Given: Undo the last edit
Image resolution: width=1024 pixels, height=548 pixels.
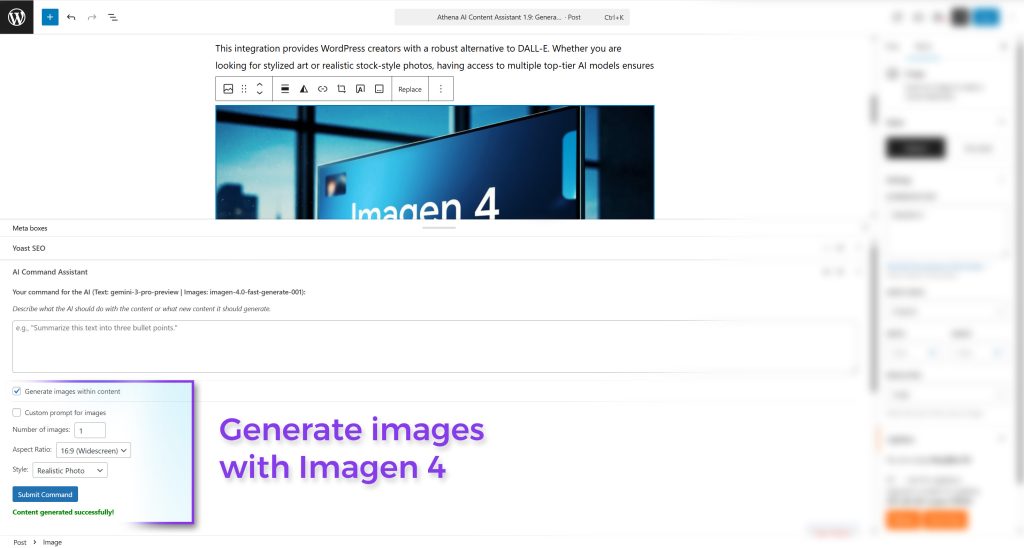Looking at the screenshot, I should [71, 17].
